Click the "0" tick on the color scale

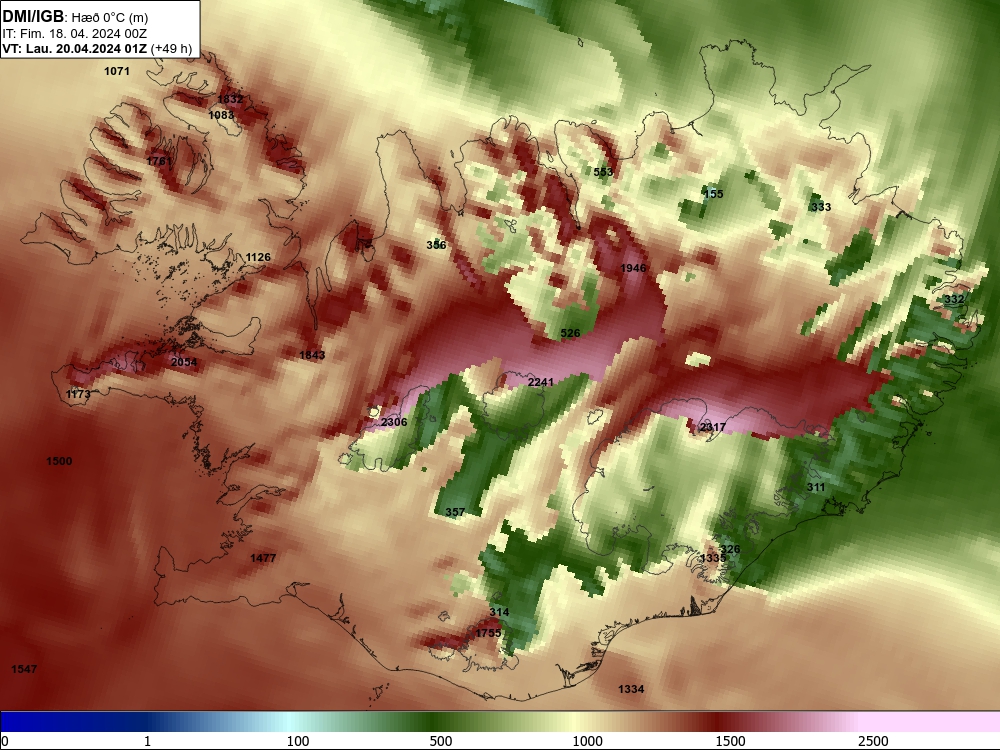(x=5, y=741)
